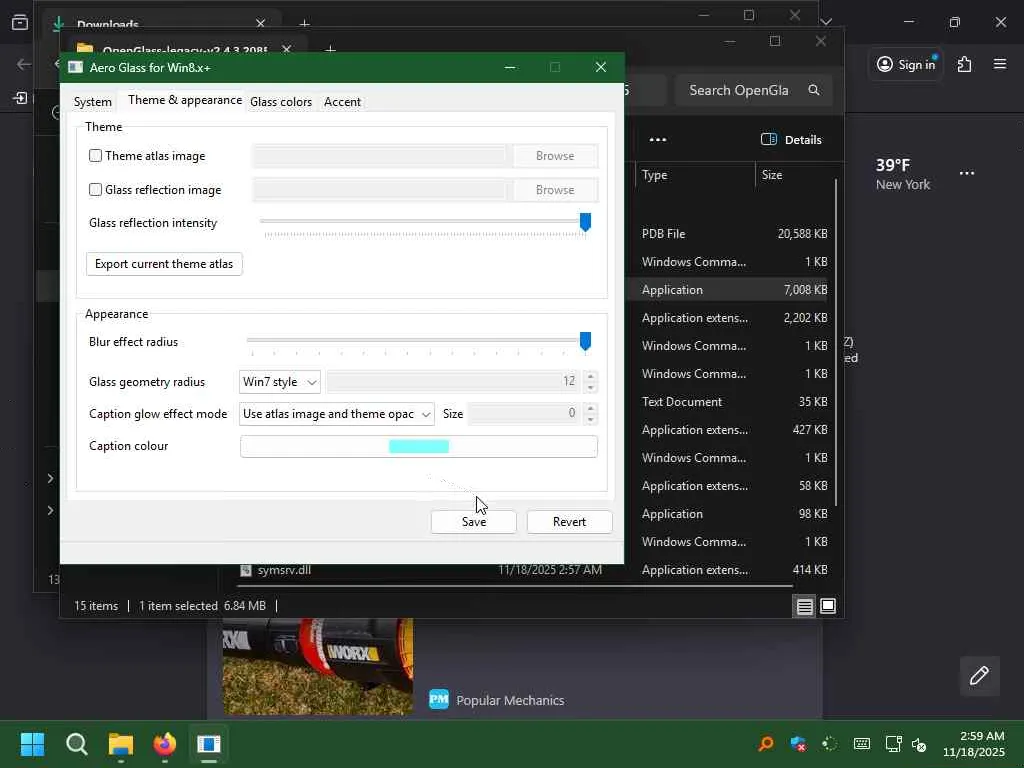The height and width of the screenshot is (768, 1024).
Task: Select the Theme & appearance tab
Action: (x=185, y=100)
